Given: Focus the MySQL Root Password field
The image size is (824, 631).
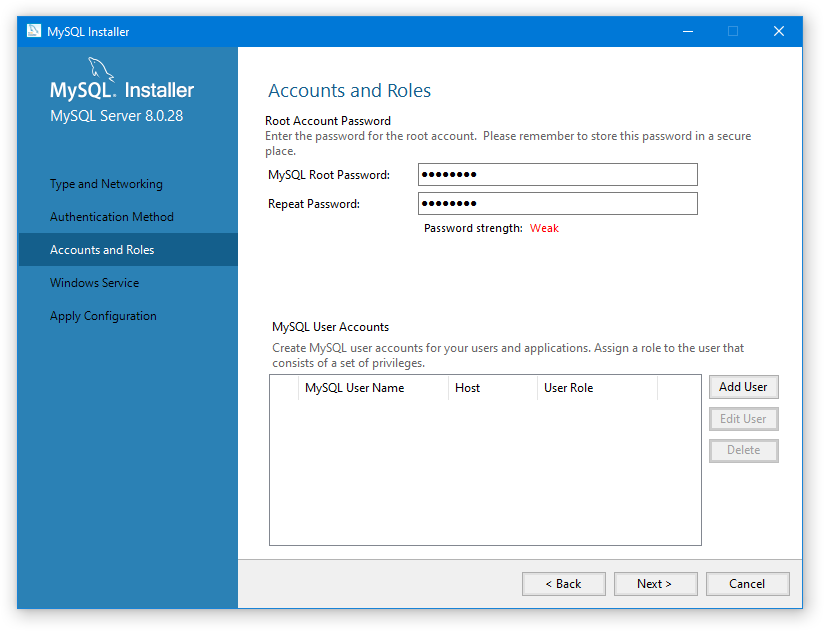Looking at the screenshot, I should tap(557, 175).
